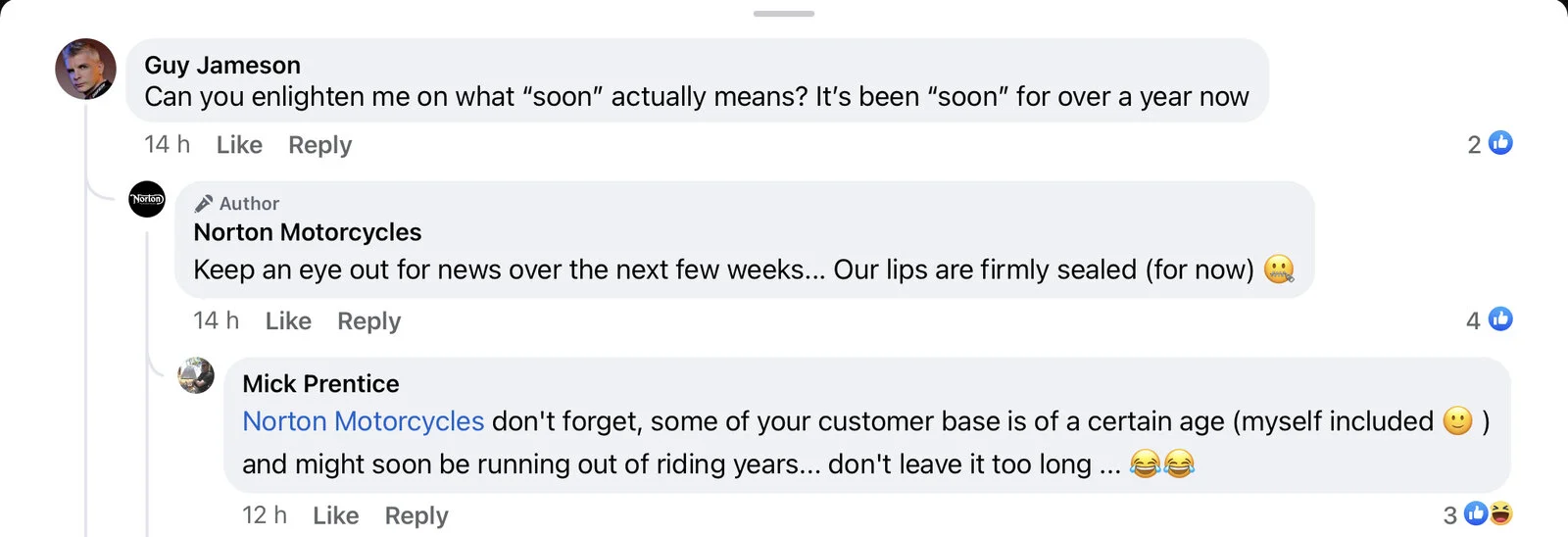The image size is (1568, 537).
Task: Like the Norton Motorcycles reply
Action: [288, 321]
